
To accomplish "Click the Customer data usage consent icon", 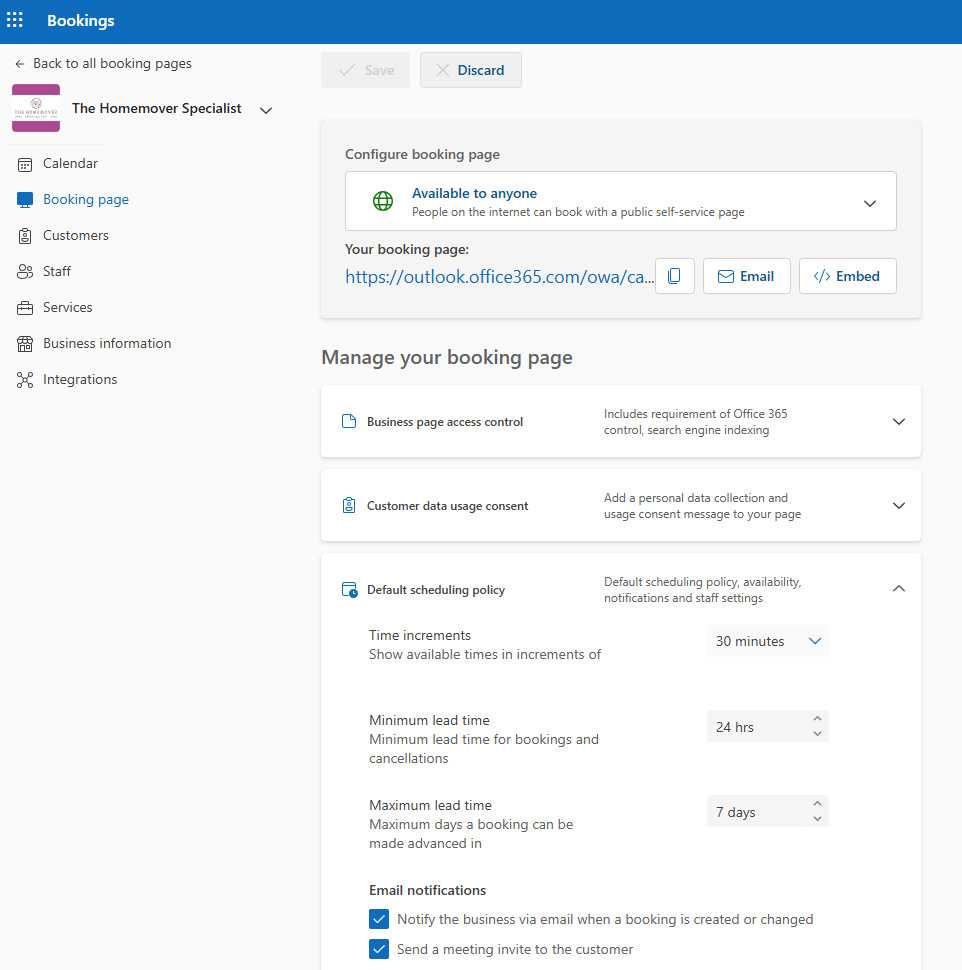I will pos(349,505).
